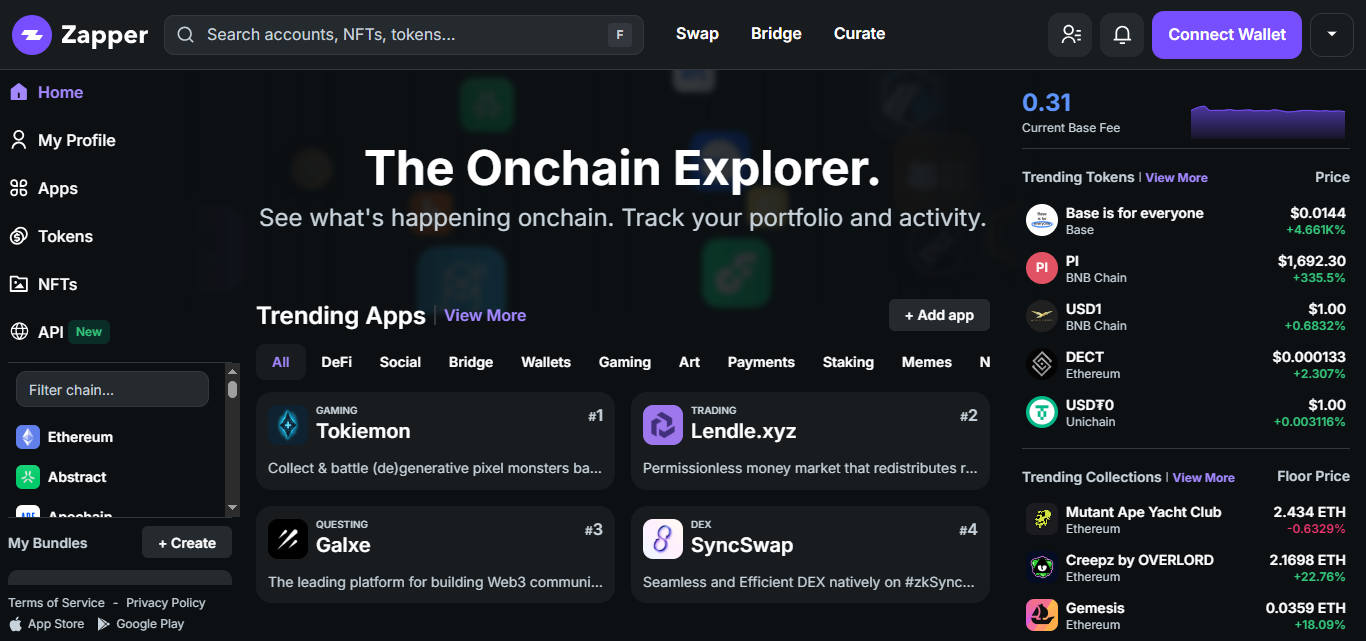Viewport: 1366px width, 641px height.
Task: Open SyncSwap app icon
Action: coord(663,539)
